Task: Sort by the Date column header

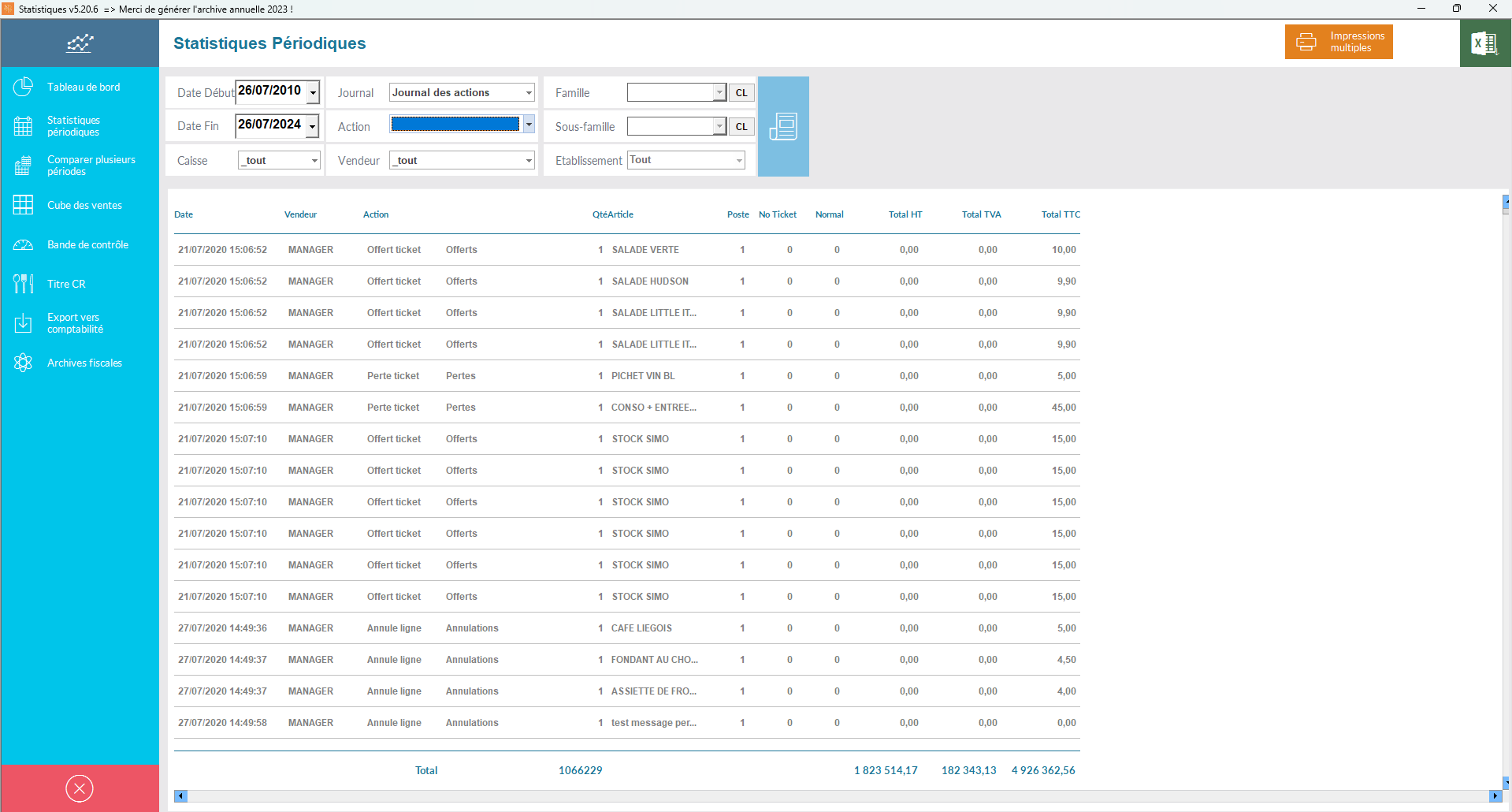Action: (x=184, y=214)
